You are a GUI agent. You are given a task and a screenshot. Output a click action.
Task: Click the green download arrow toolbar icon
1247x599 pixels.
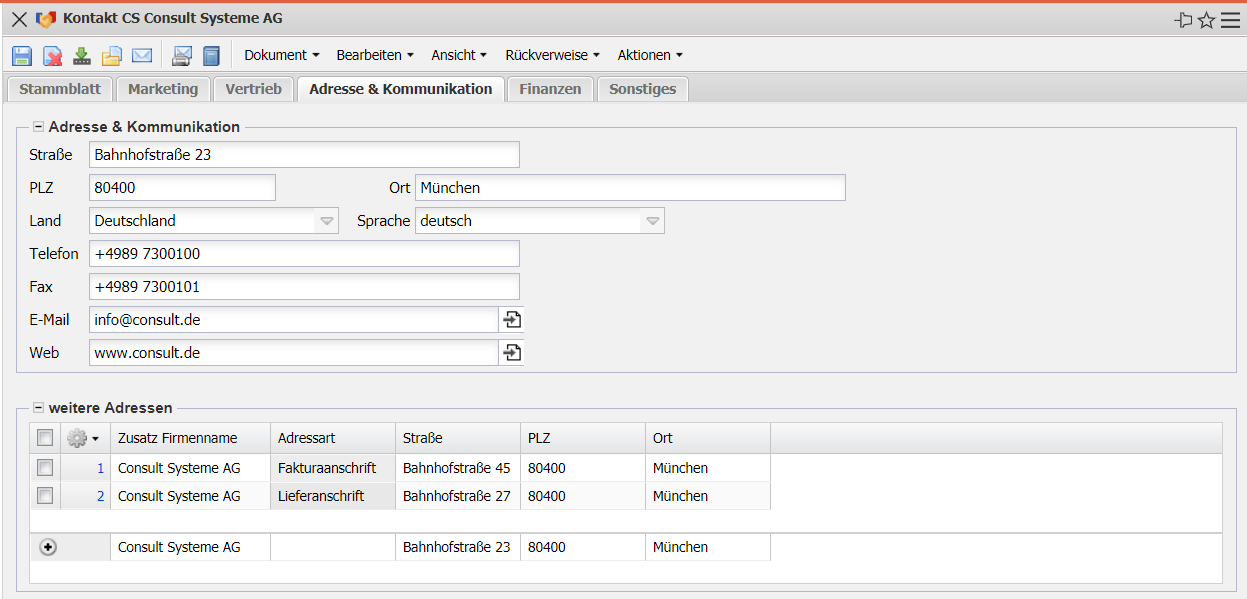(x=82, y=56)
